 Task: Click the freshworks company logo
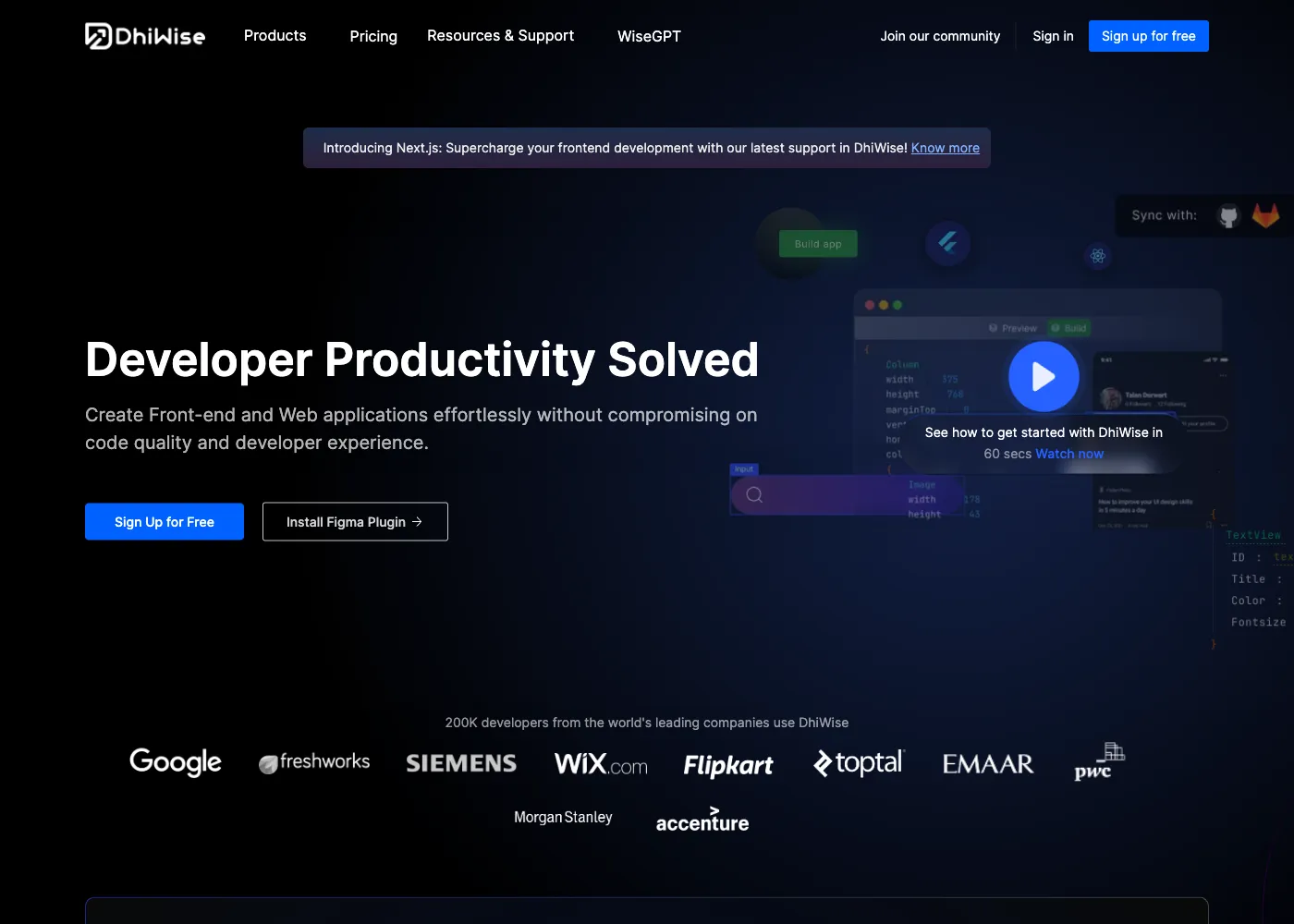point(314,762)
